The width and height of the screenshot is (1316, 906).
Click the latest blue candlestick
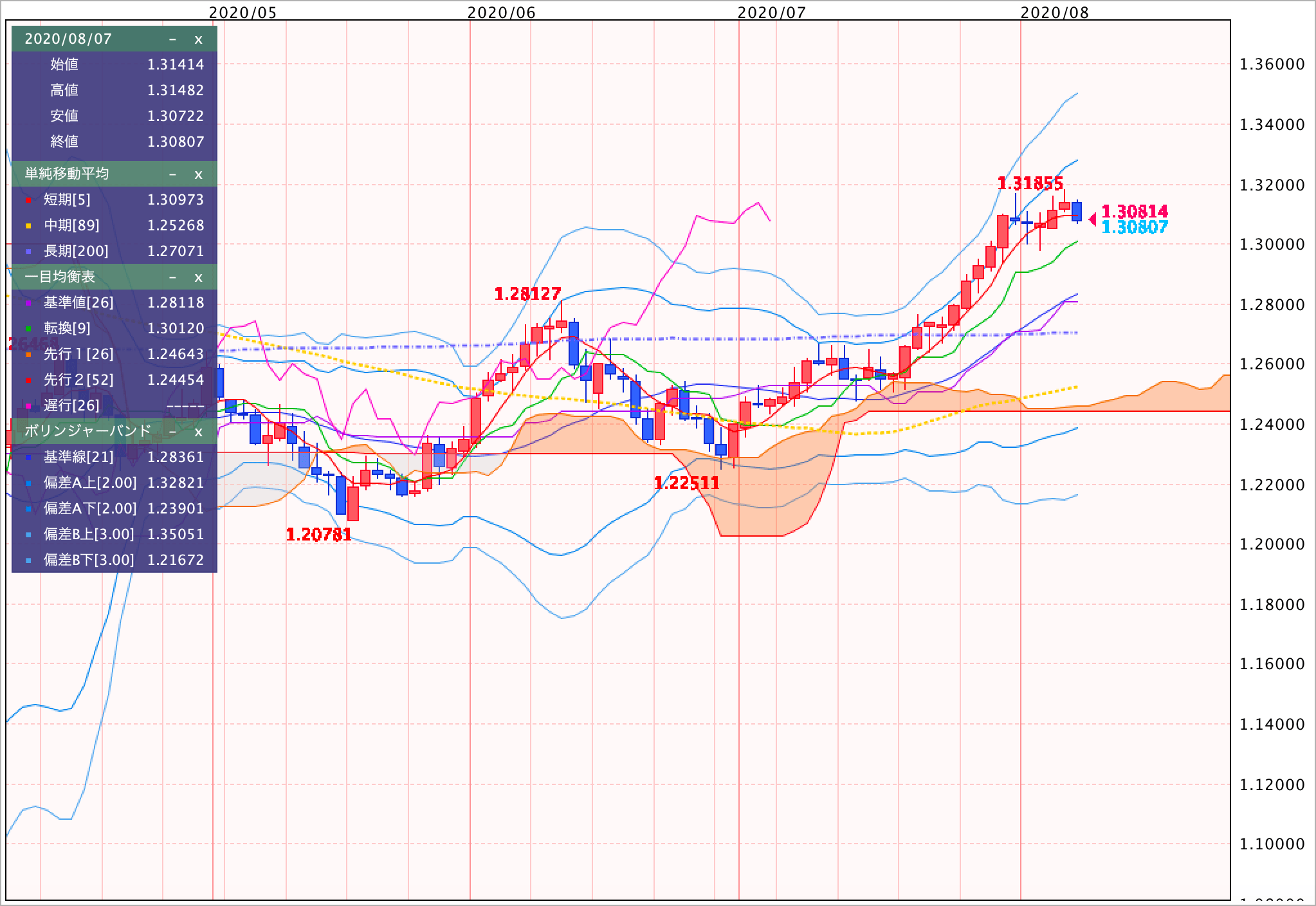(x=1077, y=212)
